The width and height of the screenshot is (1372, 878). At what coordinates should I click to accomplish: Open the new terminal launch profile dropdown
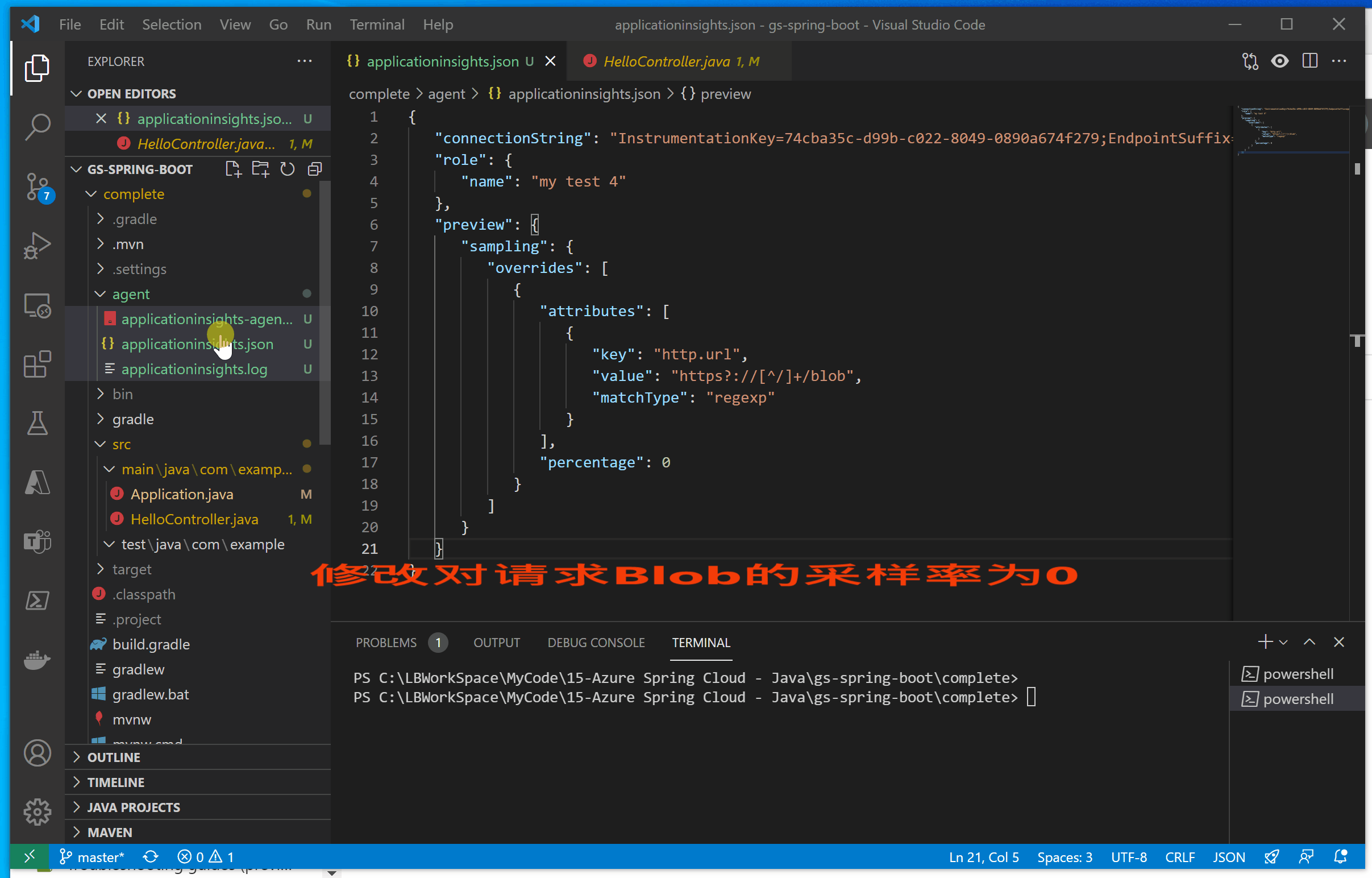(x=1283, y=642)
